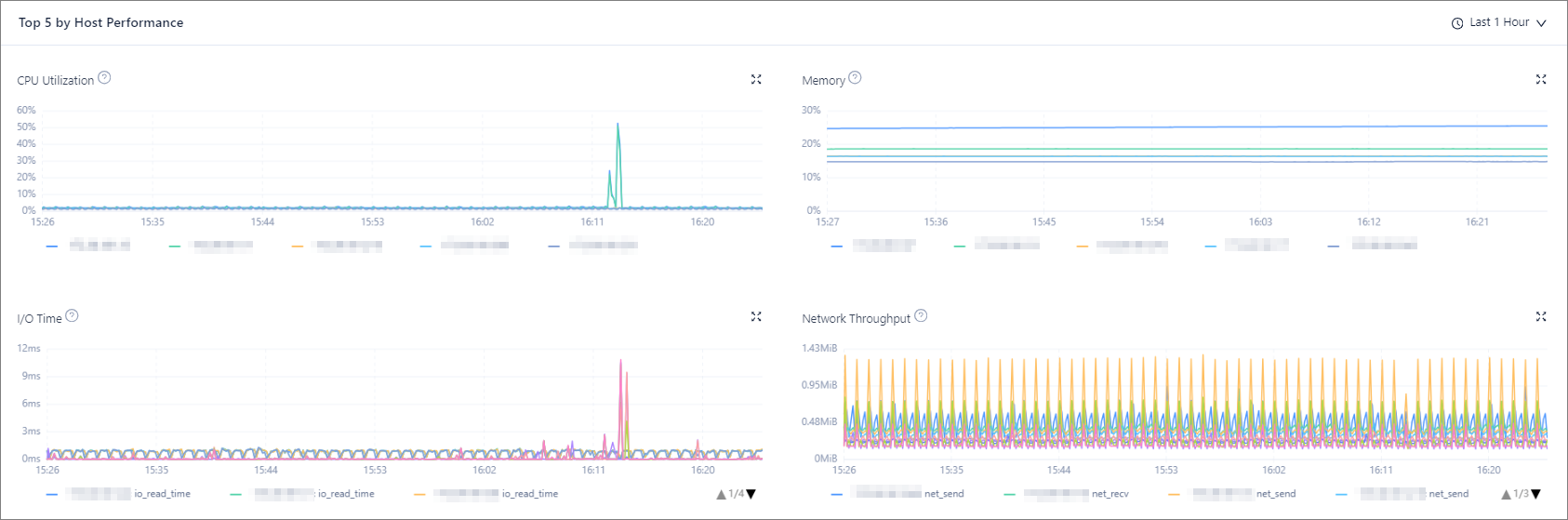Go to previous legend page in I/O Time

tap(721, 494)
